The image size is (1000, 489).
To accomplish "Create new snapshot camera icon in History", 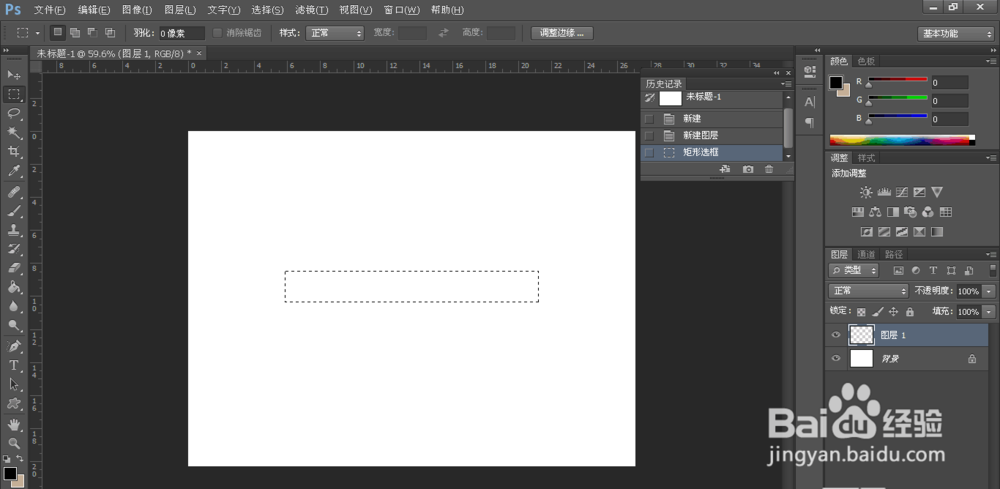I will [748, 169].
